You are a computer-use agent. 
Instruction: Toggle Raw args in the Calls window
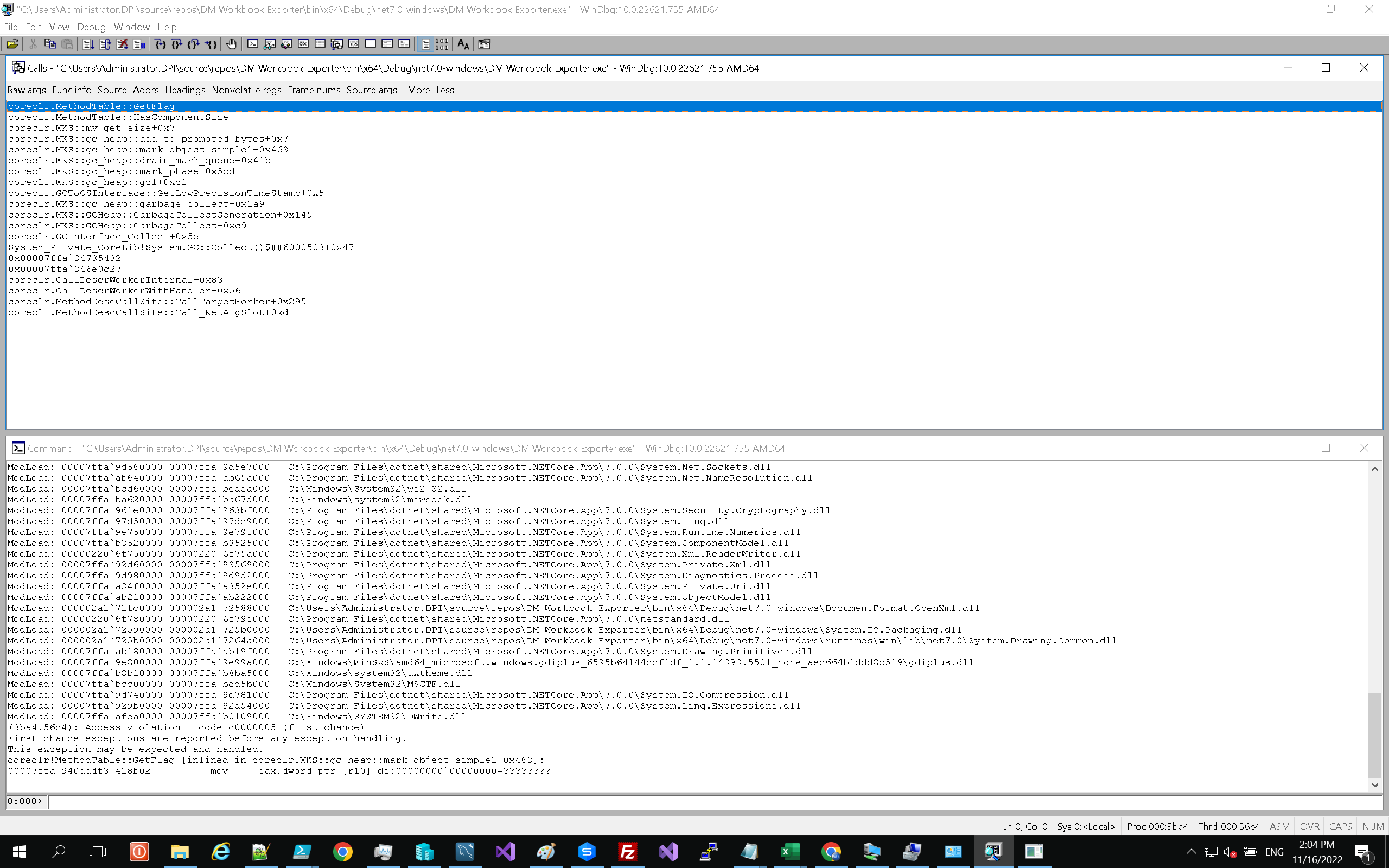[x=27, y=90]
